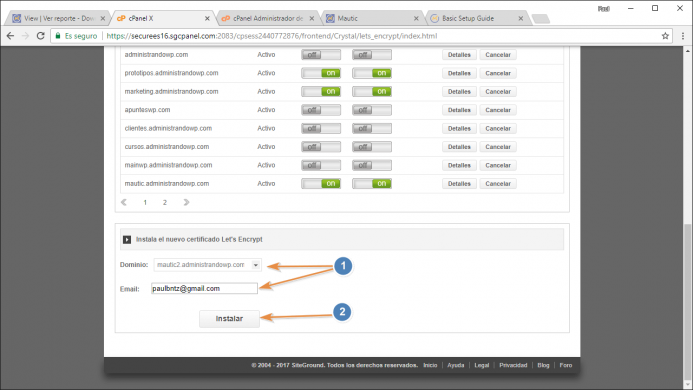Close the Basic Setup Guide tab
The image size is (693, 390).
tap(521, 19)
